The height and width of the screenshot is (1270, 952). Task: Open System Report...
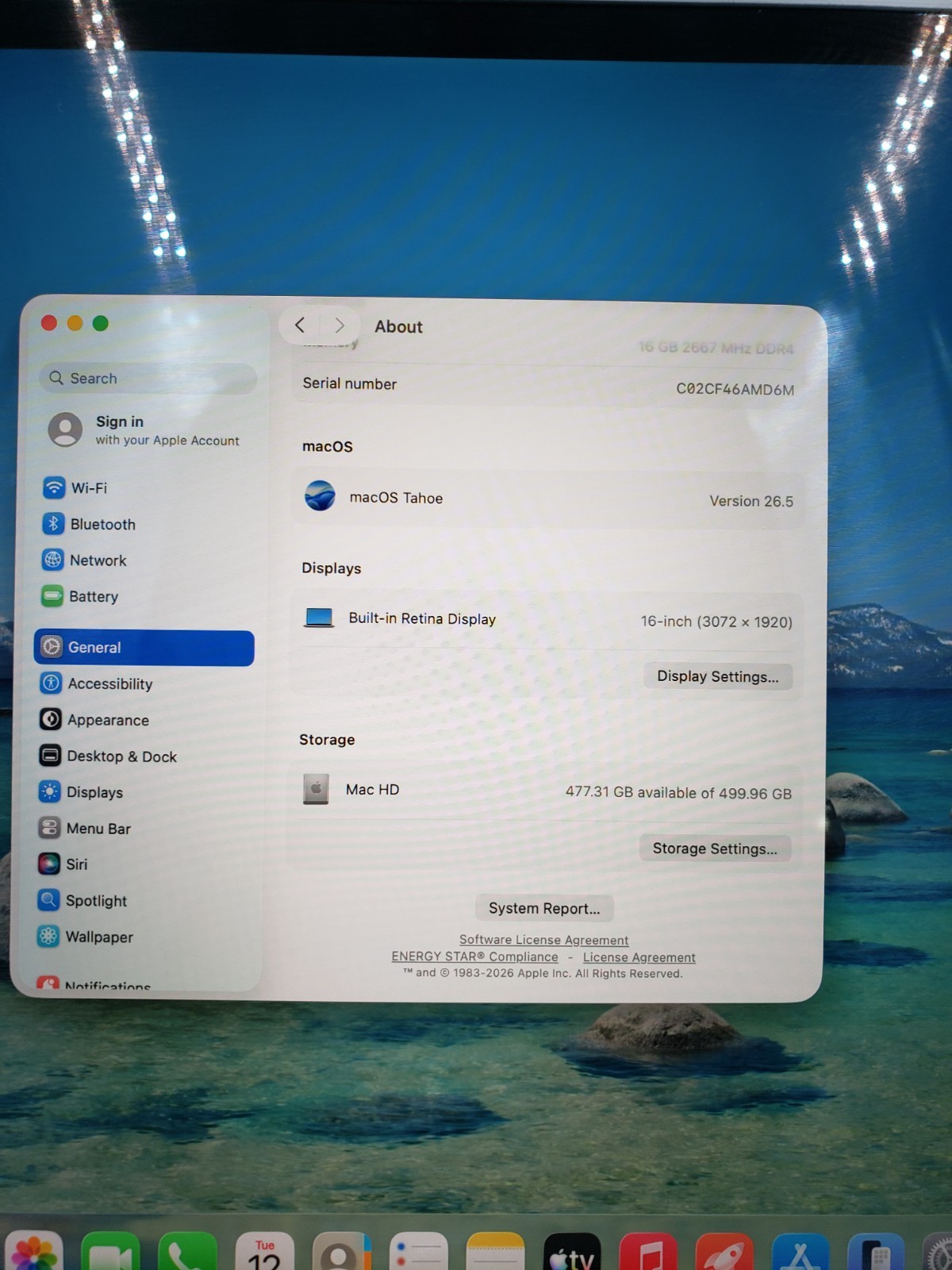[544, 908]
